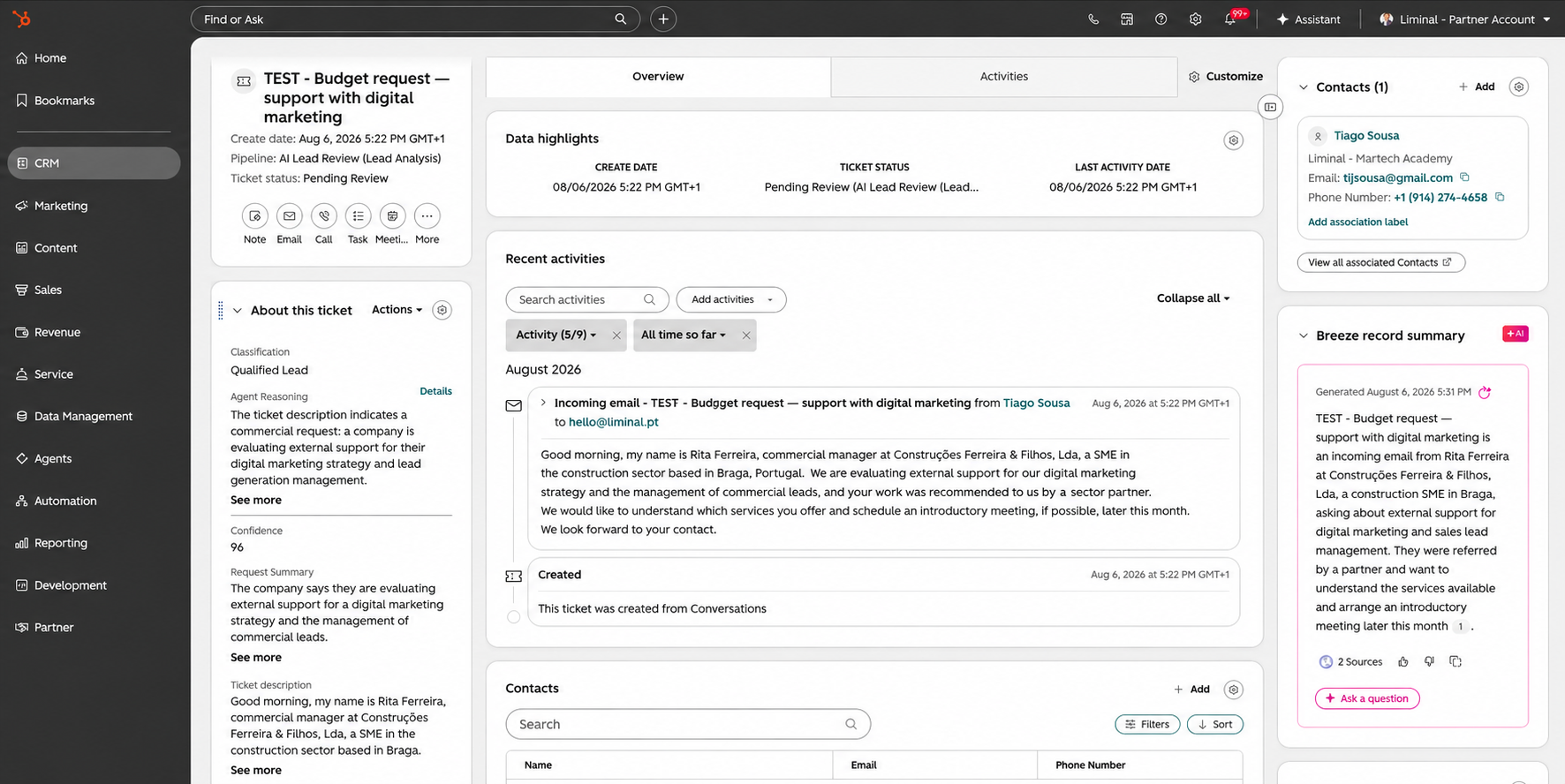This screenshot has height=784, width=1565.
Task: Open the create new plus button in top bar
Action: point(663,19)
